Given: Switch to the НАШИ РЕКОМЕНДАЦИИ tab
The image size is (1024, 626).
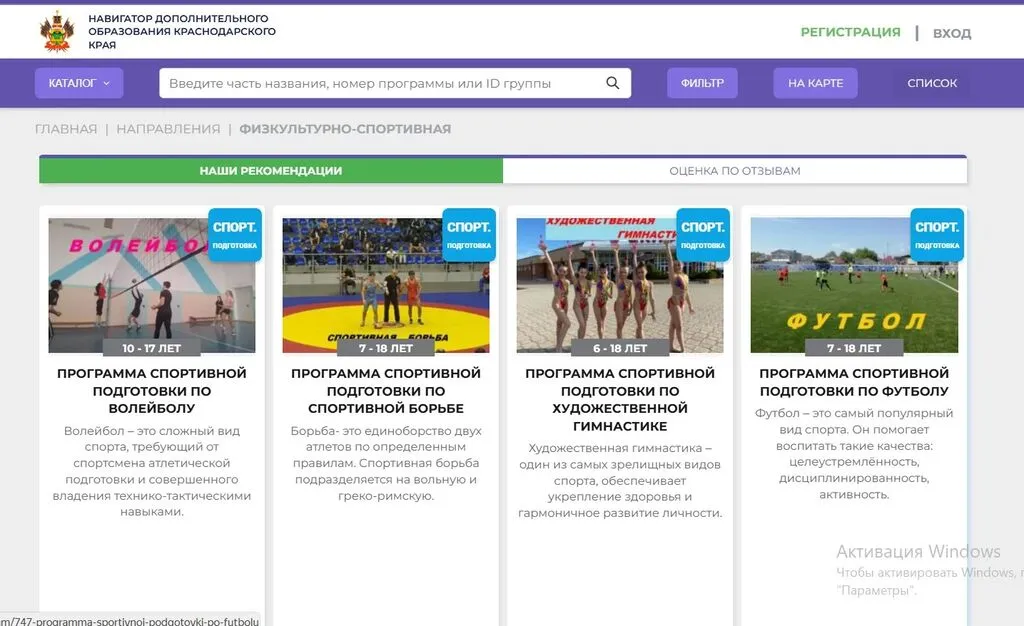Looking at the screenshot, I should pos(271,170).
